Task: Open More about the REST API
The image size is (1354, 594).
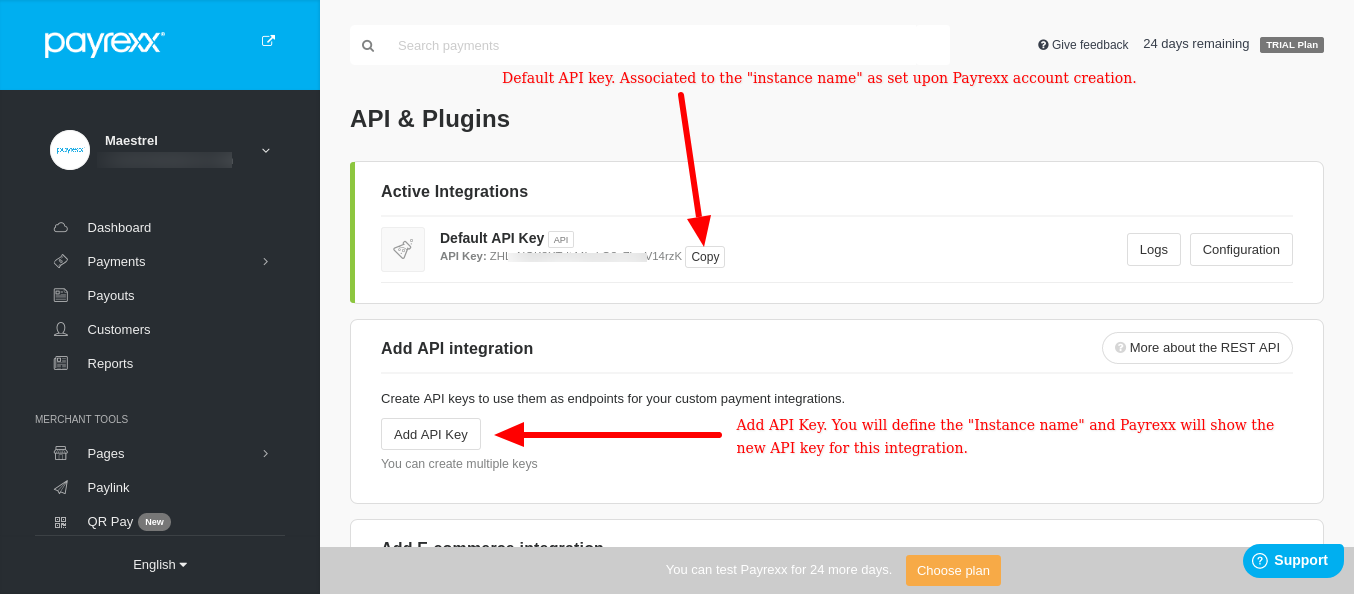Action: click(1197, 348)
